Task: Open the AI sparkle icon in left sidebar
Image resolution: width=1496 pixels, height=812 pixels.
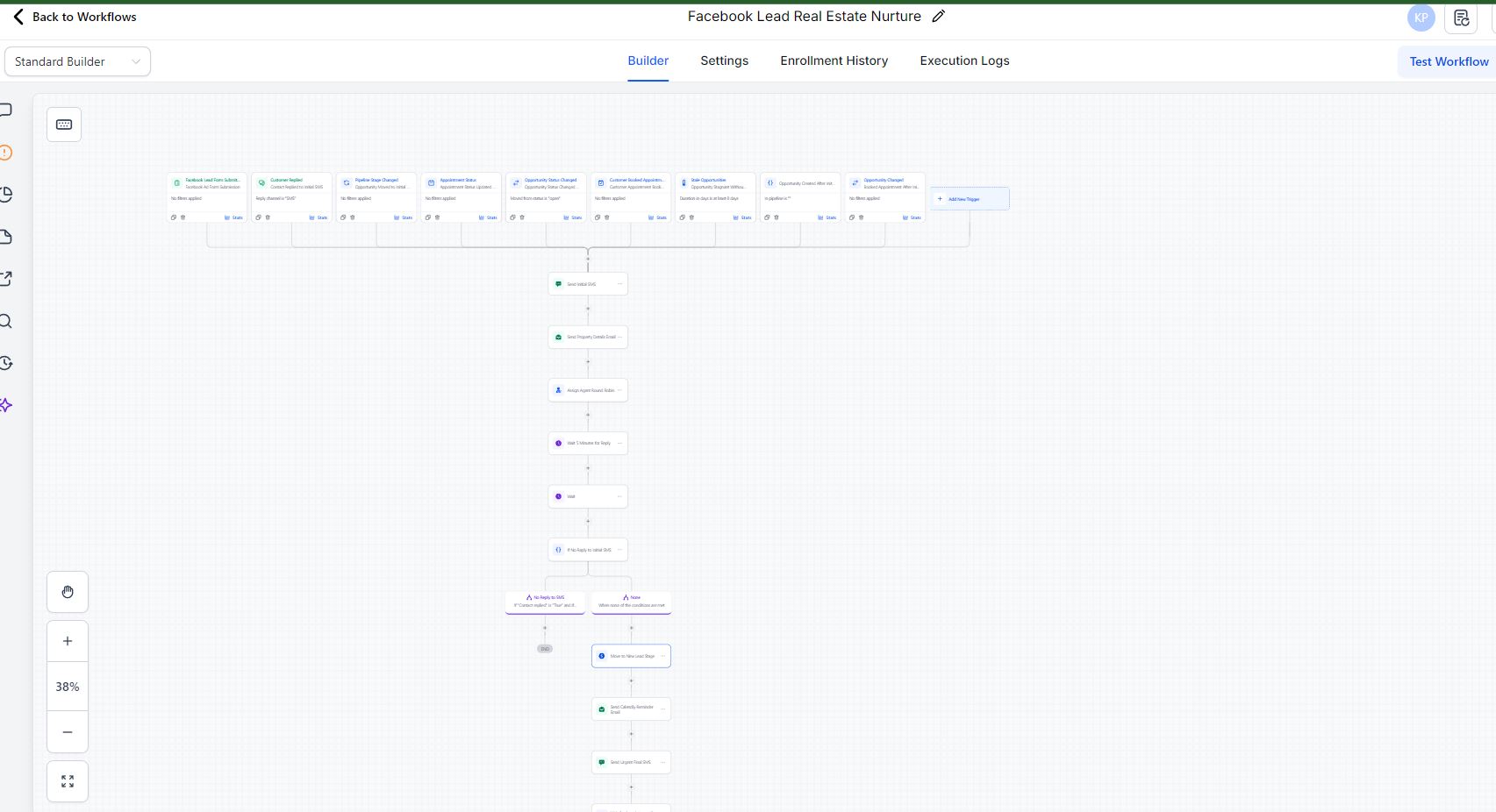Action: point(6,405)
